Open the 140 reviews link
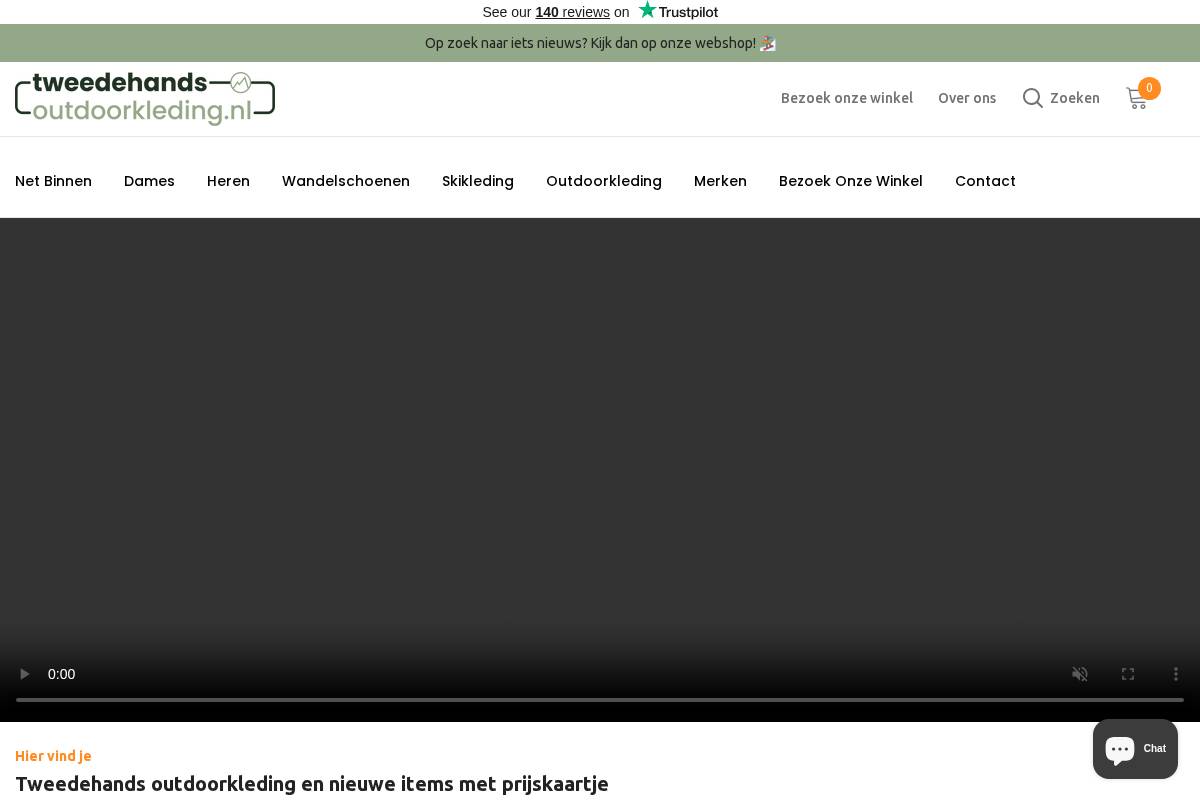 (x=572, y=12)
